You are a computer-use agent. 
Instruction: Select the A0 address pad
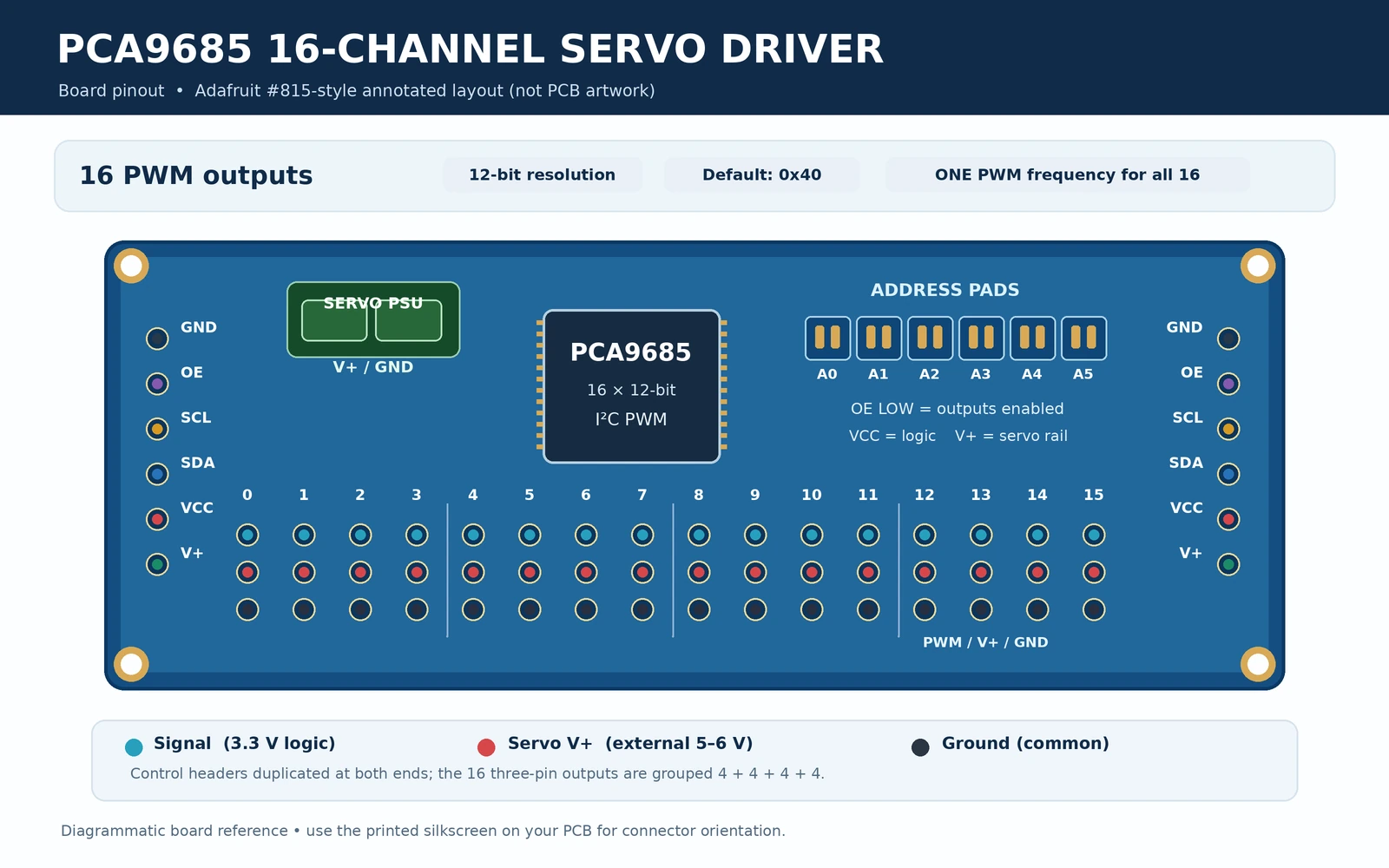[x=827, y=338]
